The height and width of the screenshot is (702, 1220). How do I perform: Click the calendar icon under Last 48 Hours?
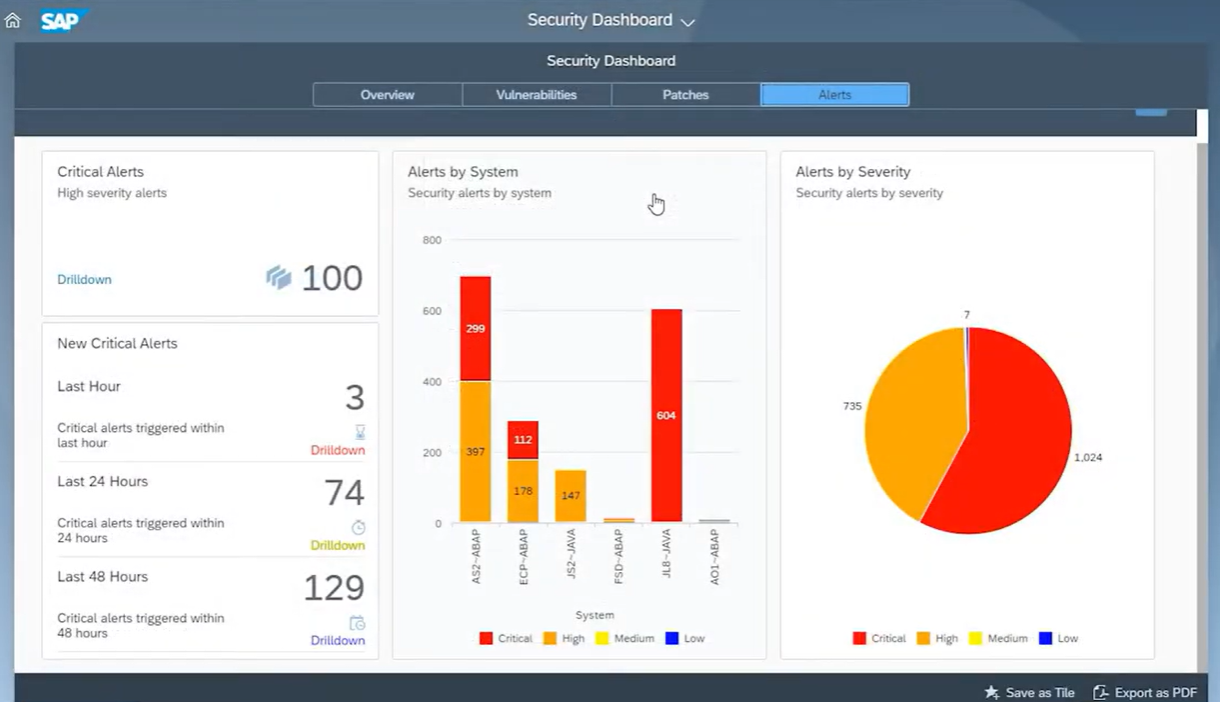tap(357, 623)
